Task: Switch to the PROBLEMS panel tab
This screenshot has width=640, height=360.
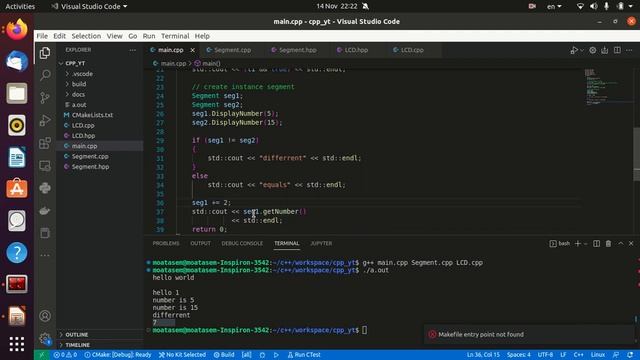Action: click(166, 243)
